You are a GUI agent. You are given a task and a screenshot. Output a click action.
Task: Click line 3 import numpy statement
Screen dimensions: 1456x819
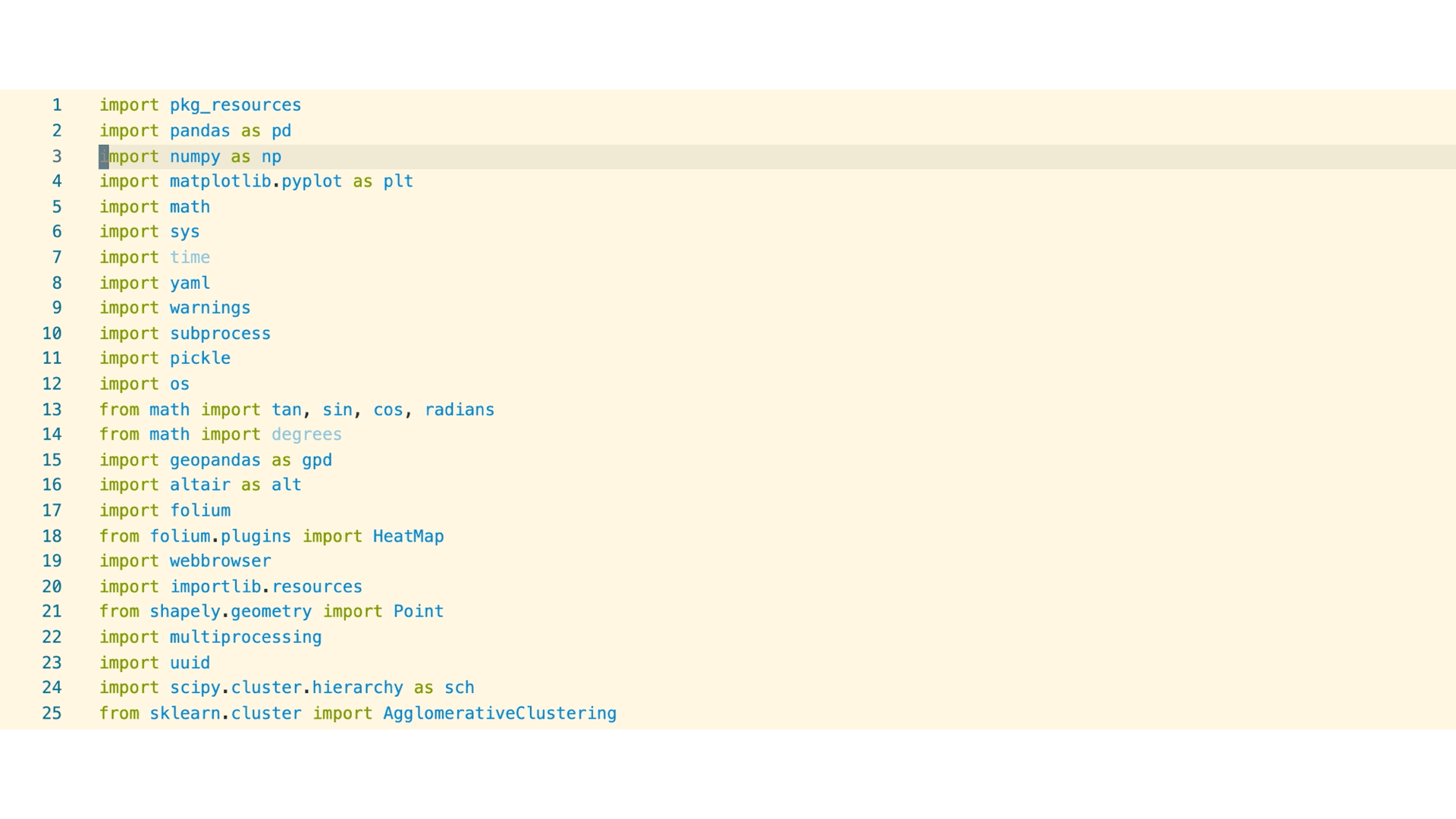click(x=190, y=156)
